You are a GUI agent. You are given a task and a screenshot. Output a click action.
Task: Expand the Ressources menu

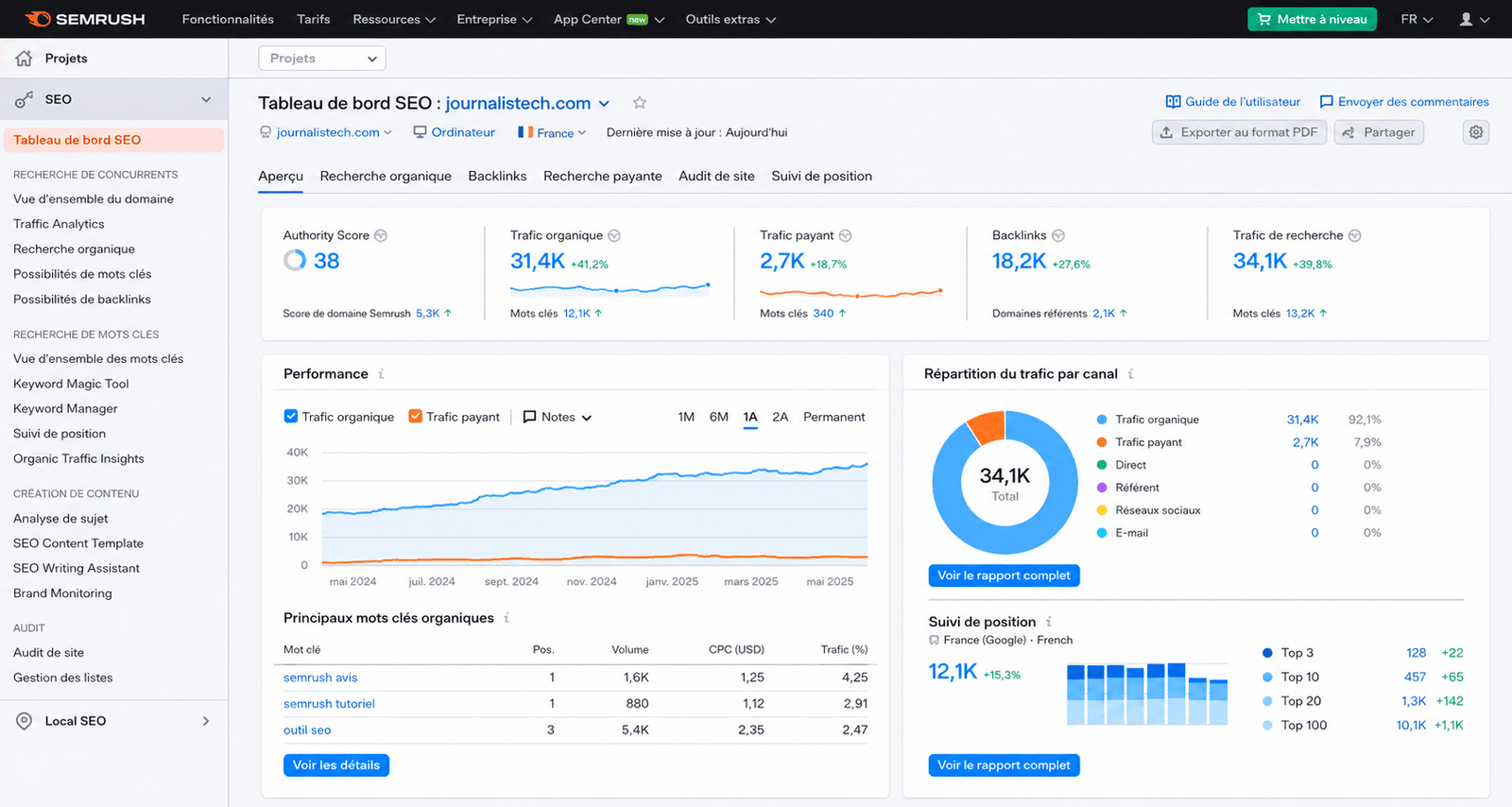click(x=394, y=19)
